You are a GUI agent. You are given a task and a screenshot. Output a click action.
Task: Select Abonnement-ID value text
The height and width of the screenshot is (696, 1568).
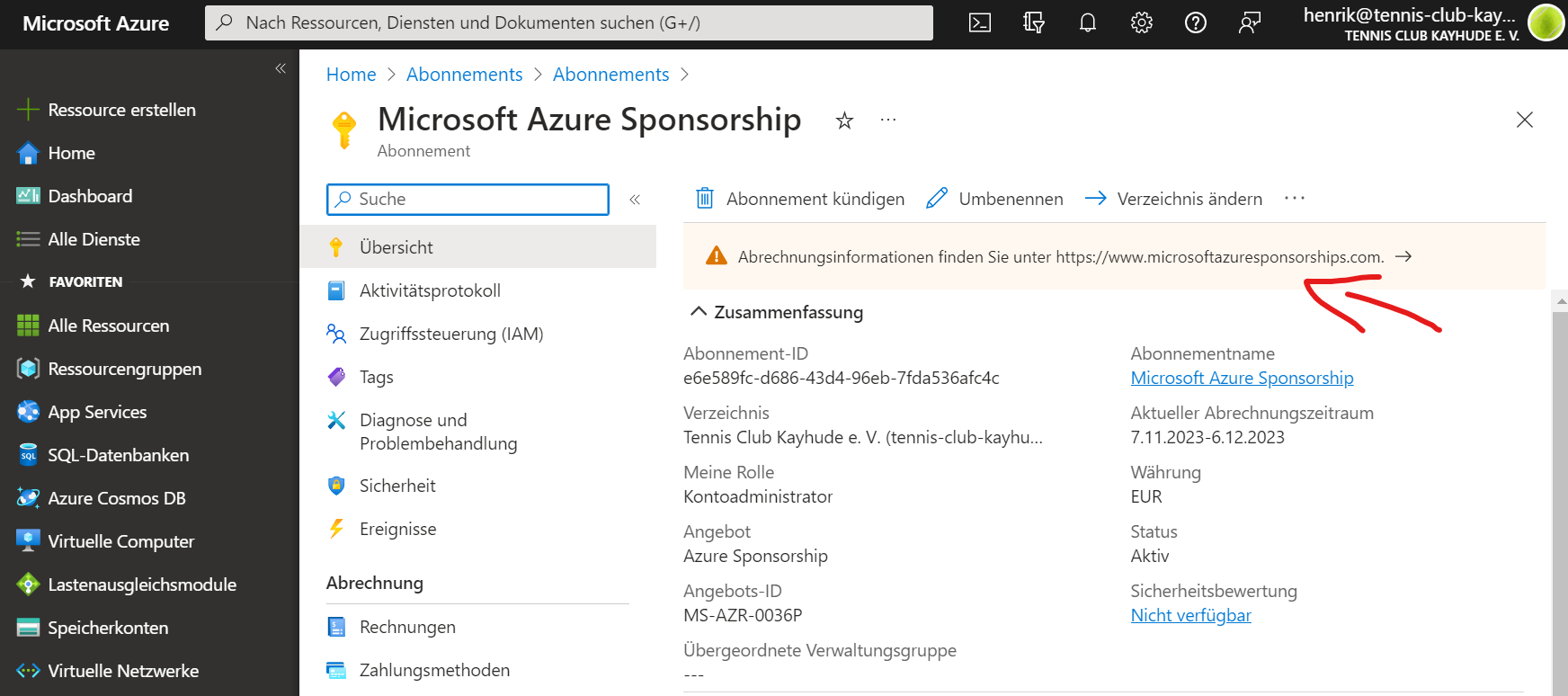[x=842, y=378]
